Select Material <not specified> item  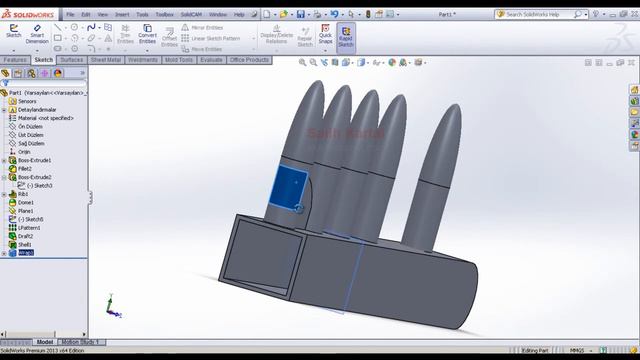[x=46, y=118]
